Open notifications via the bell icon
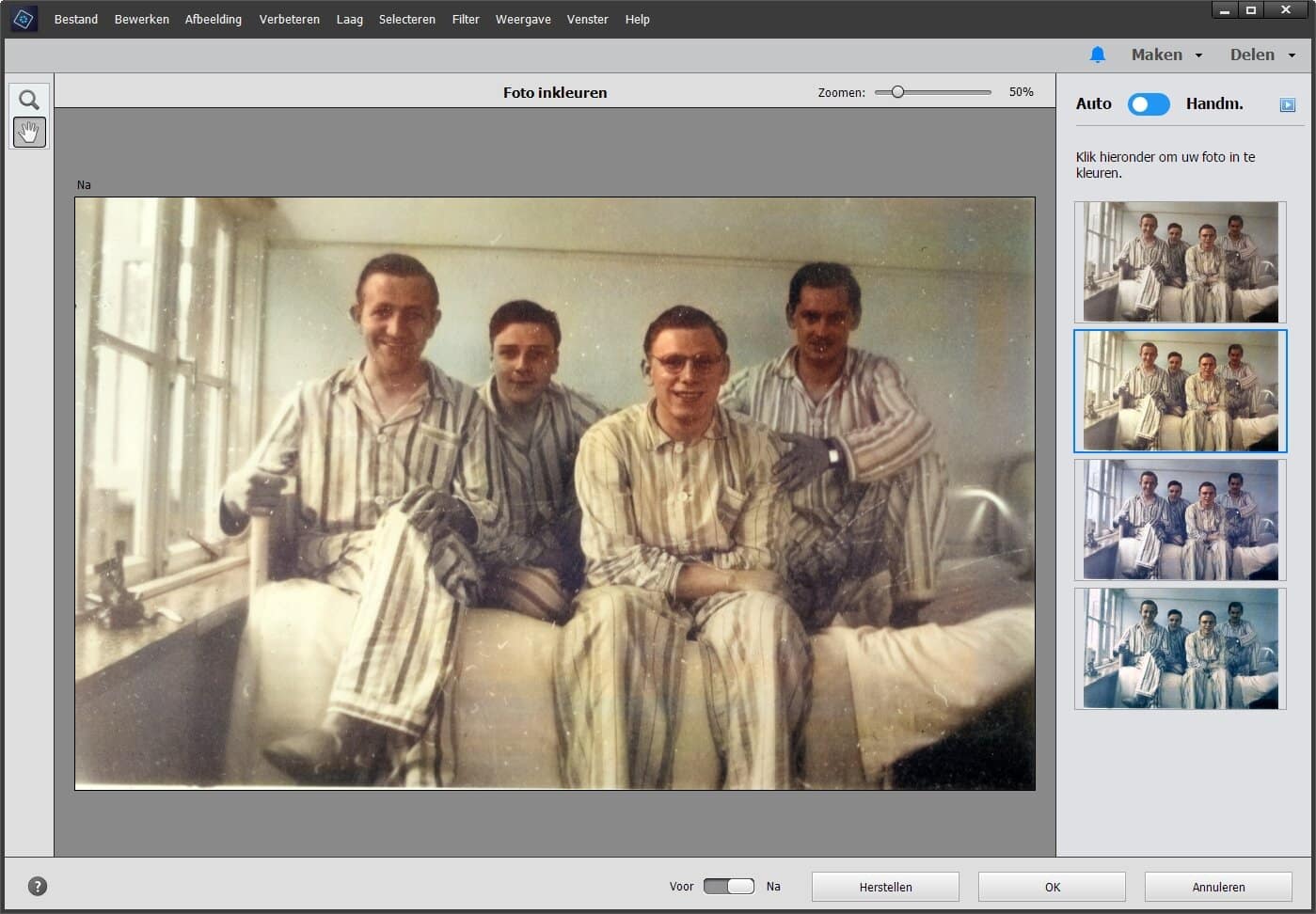 pyautogui.click(x=1097, y=55)
